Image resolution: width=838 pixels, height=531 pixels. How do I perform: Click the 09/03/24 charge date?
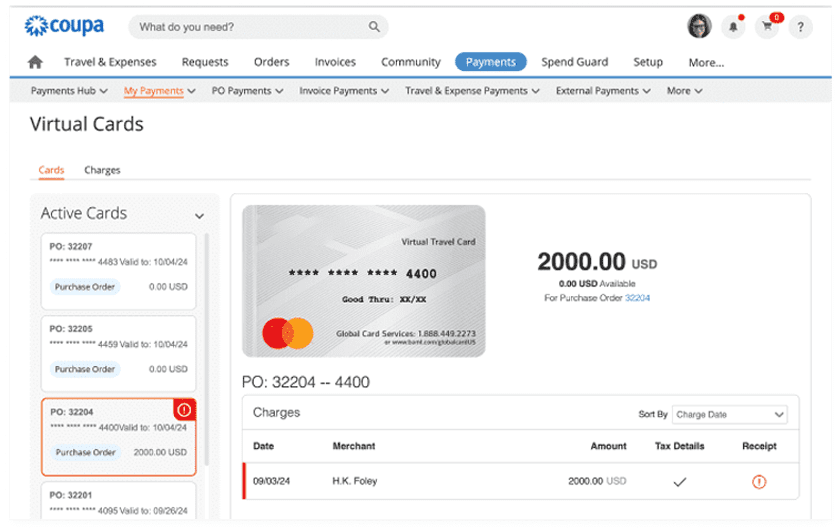(271, 481)
